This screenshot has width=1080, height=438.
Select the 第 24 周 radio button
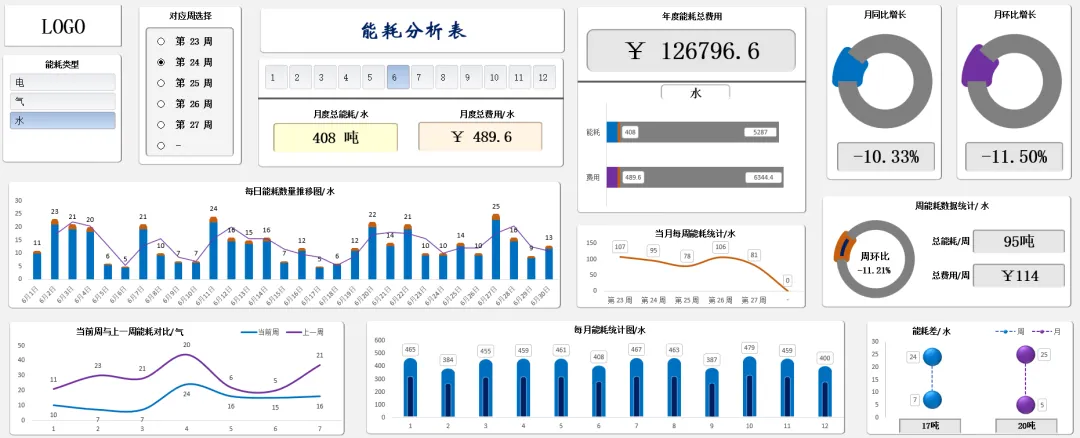click(161, 62)
